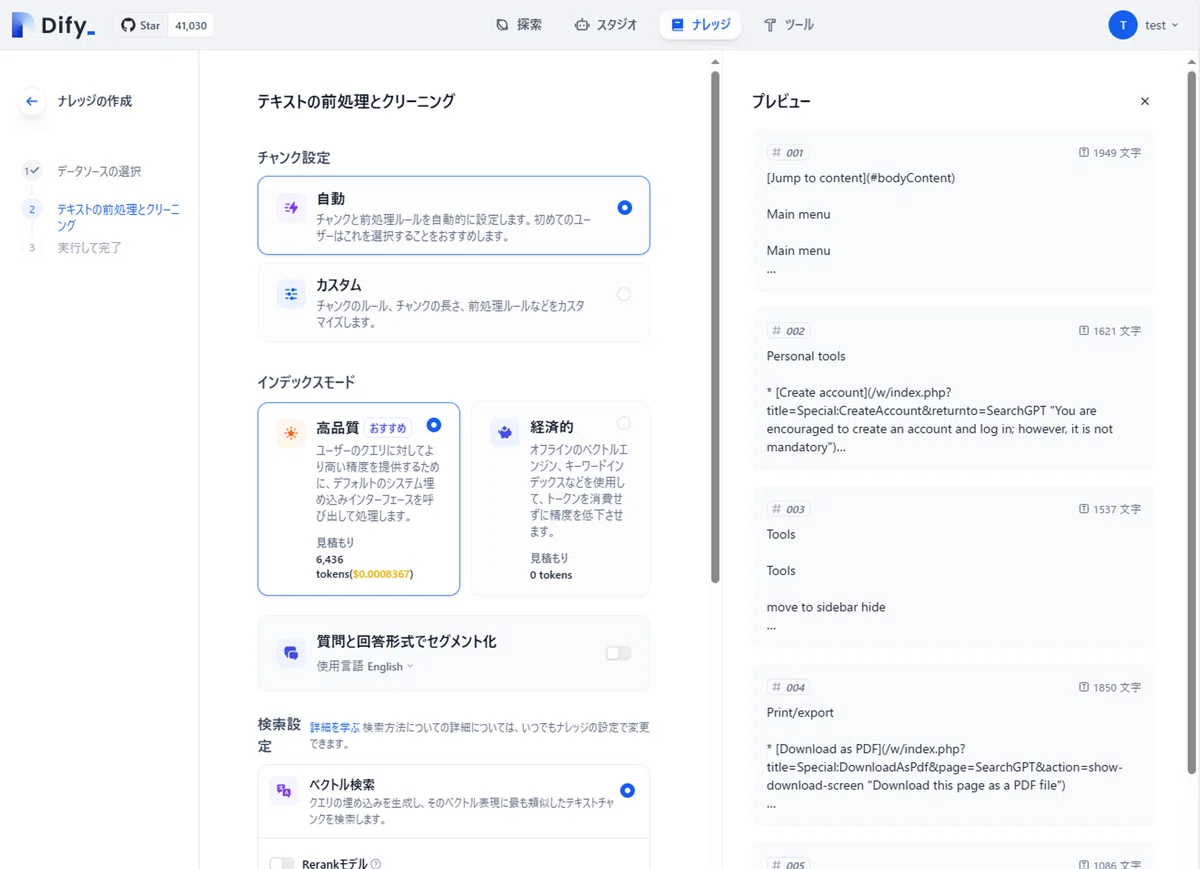Click the 1949 文字 character count icon
The height and width of the screenshot is (869, 1200).
1084,153
